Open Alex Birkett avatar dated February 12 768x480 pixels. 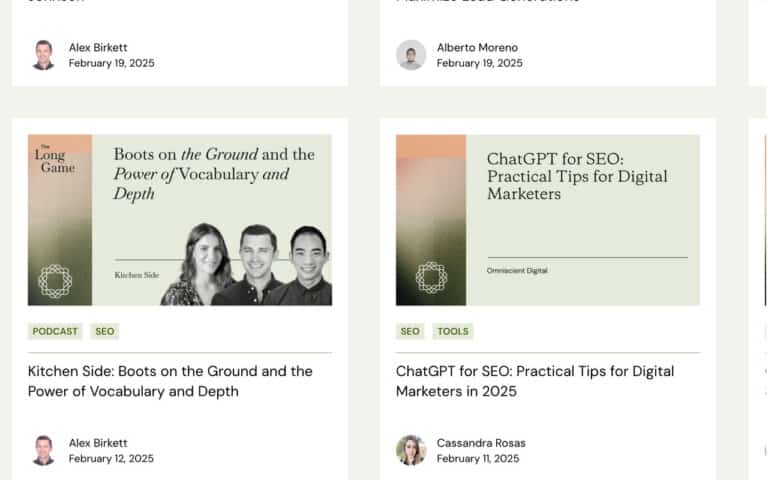pos(43,450)
